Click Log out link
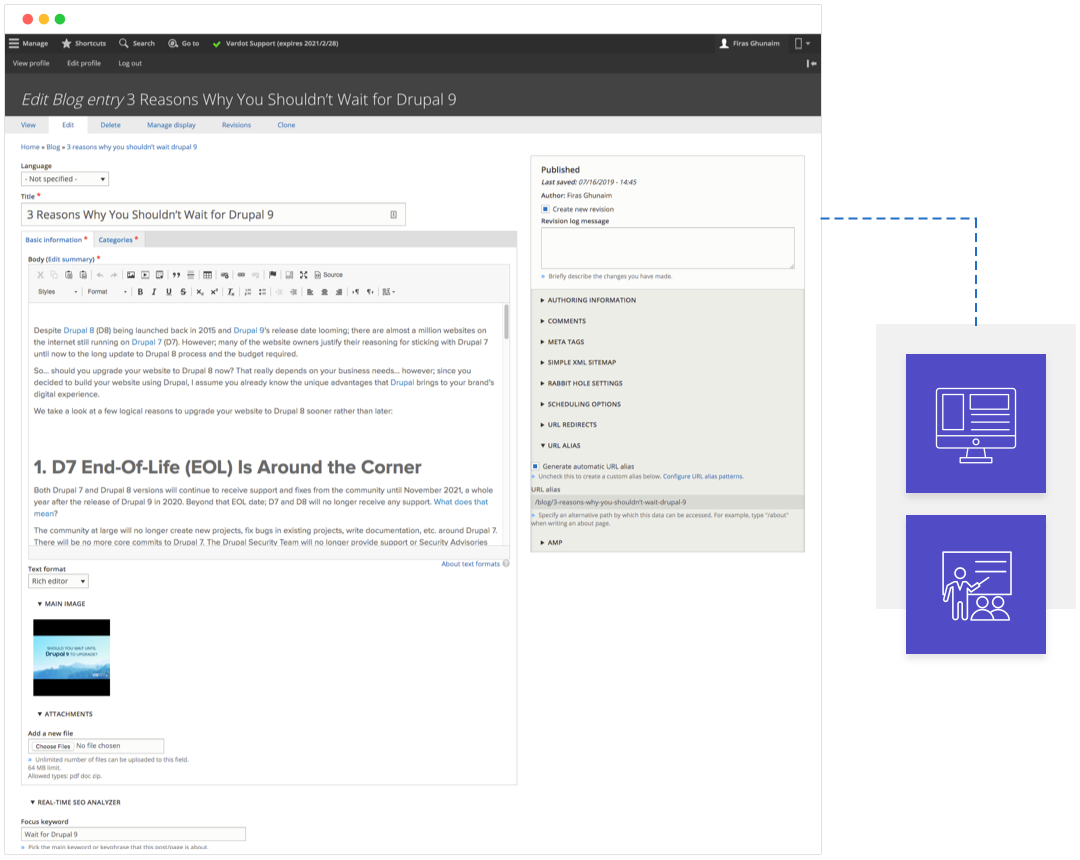This screenshot has width=1080, height=860. (x=130, y=63)
